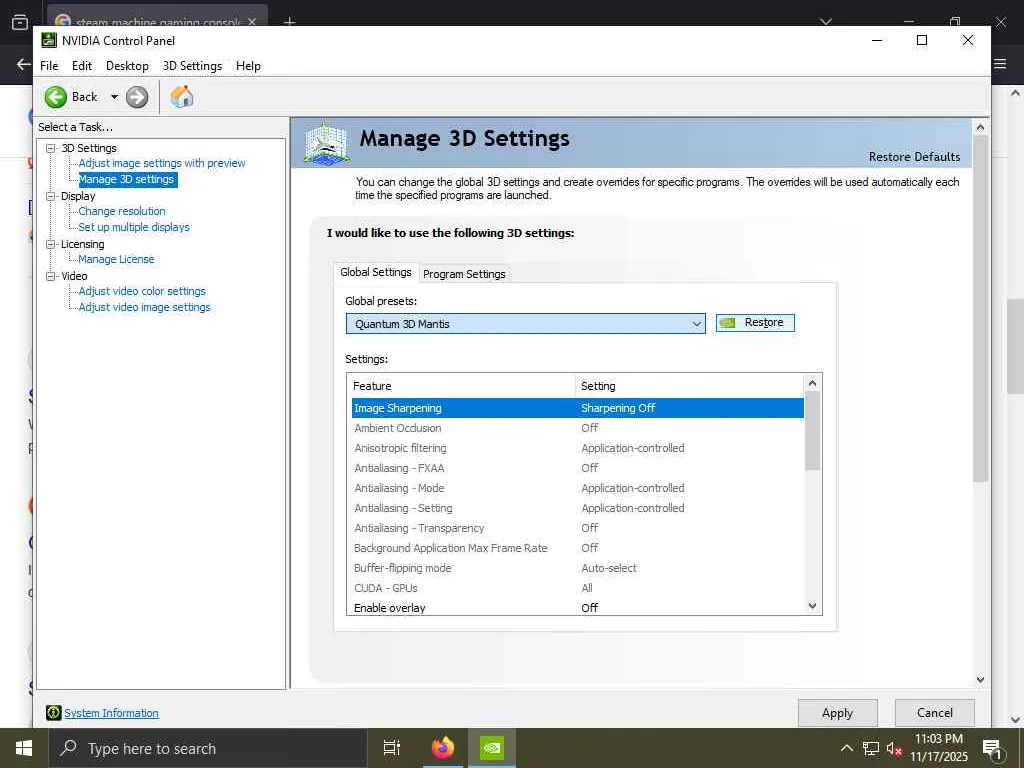
Task: Open the Windows Start menu
Action: tap(24, 748)
